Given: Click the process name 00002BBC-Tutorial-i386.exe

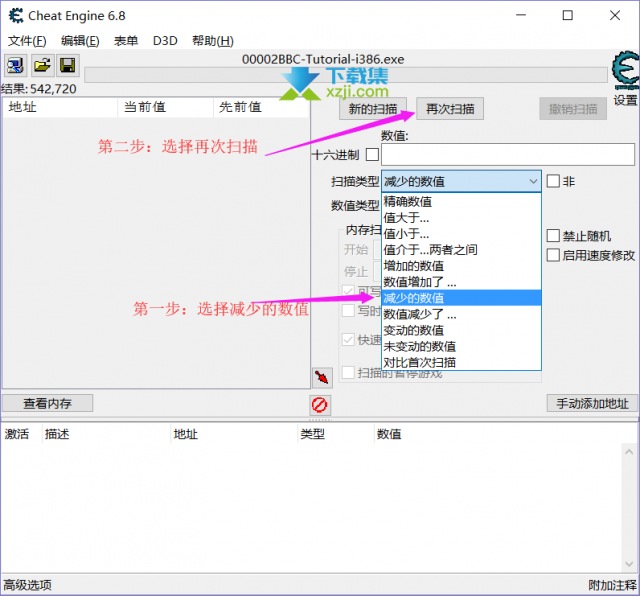Looking at the screenshot, I should click(323, 59).
